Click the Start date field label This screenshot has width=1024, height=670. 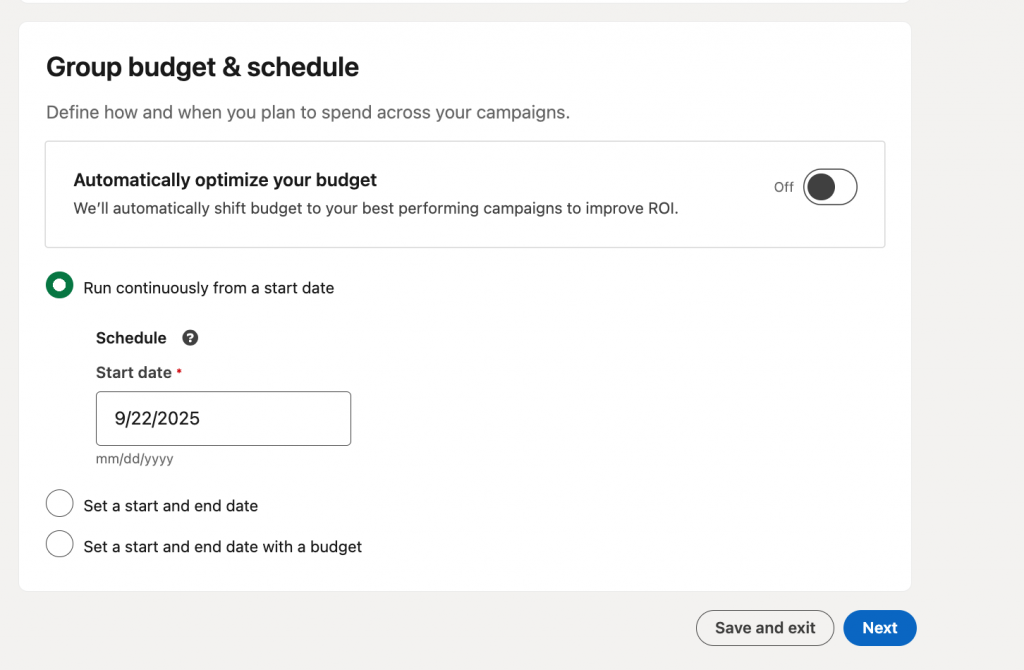pos(133,372)
